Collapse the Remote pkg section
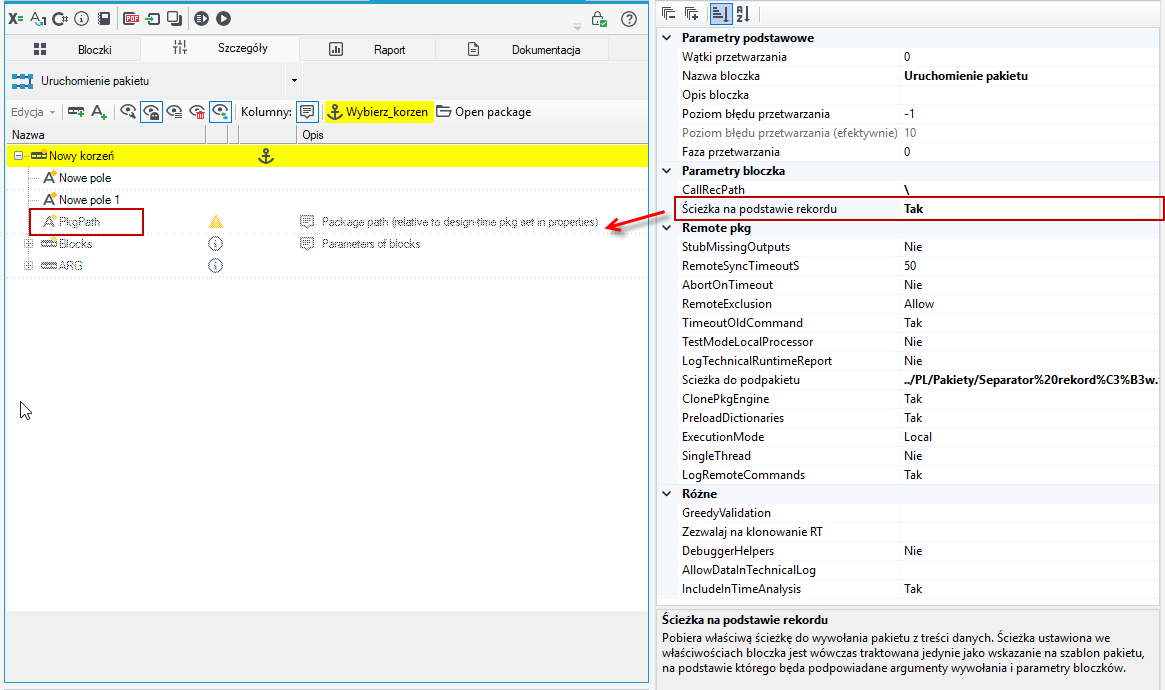Image resolution: width=1165 pixels, height=690 pixels. 667,228
